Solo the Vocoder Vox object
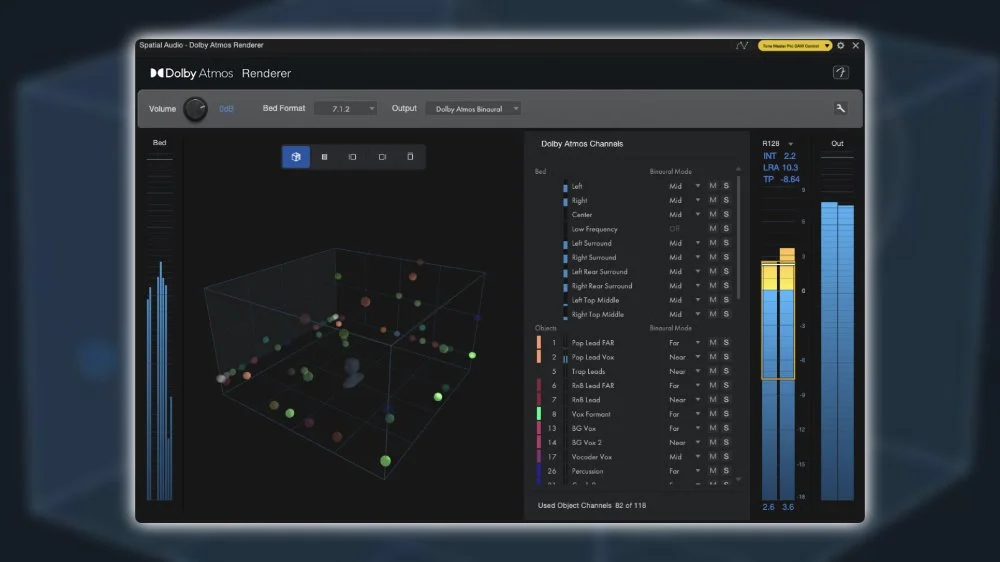The width and height of the screenshot is (1000, 562). click(x=726, y=457)
